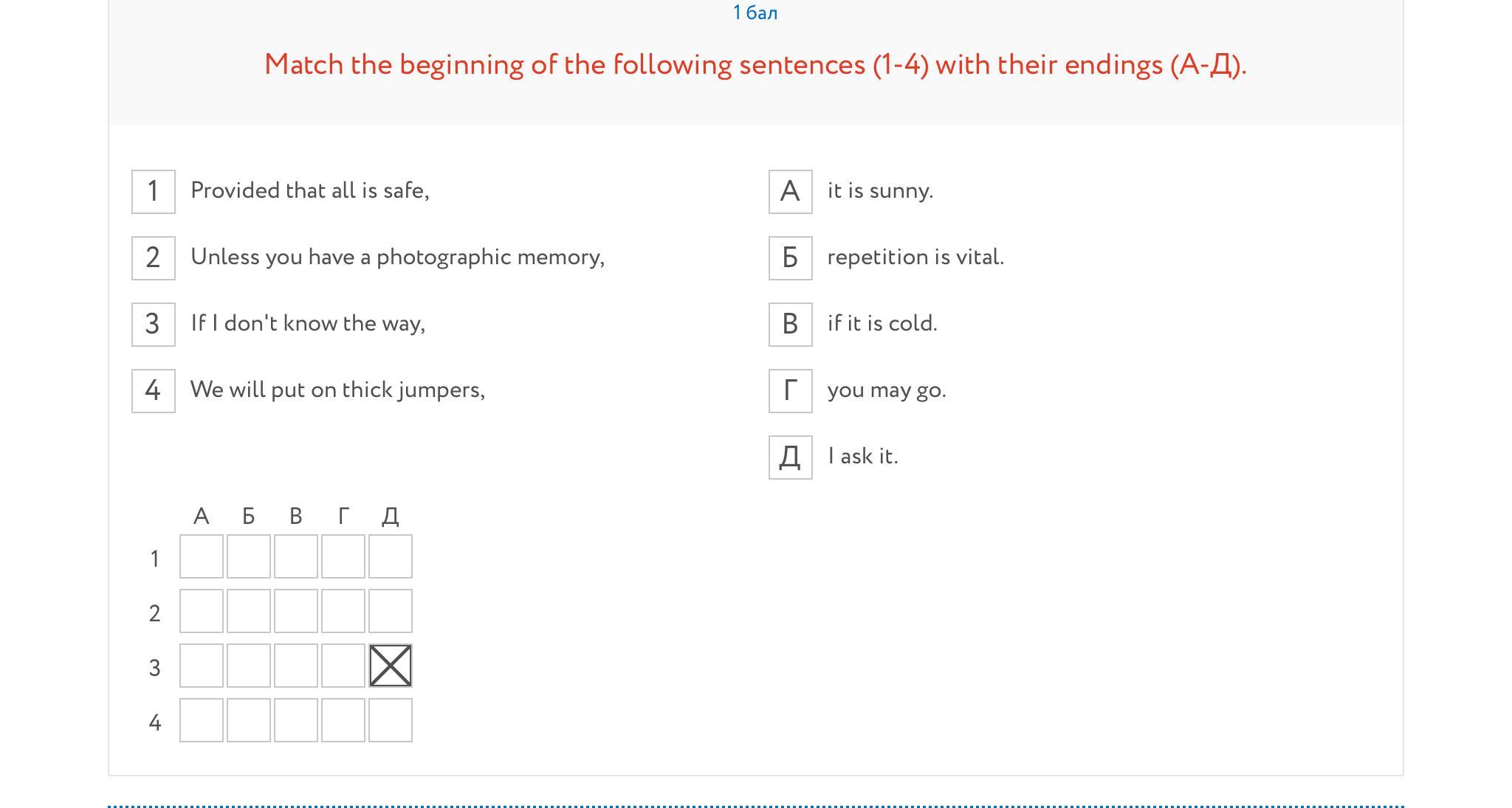Click letter box Б next to "repetition is vital"
1512x808 pixels.
click(791, 258)
